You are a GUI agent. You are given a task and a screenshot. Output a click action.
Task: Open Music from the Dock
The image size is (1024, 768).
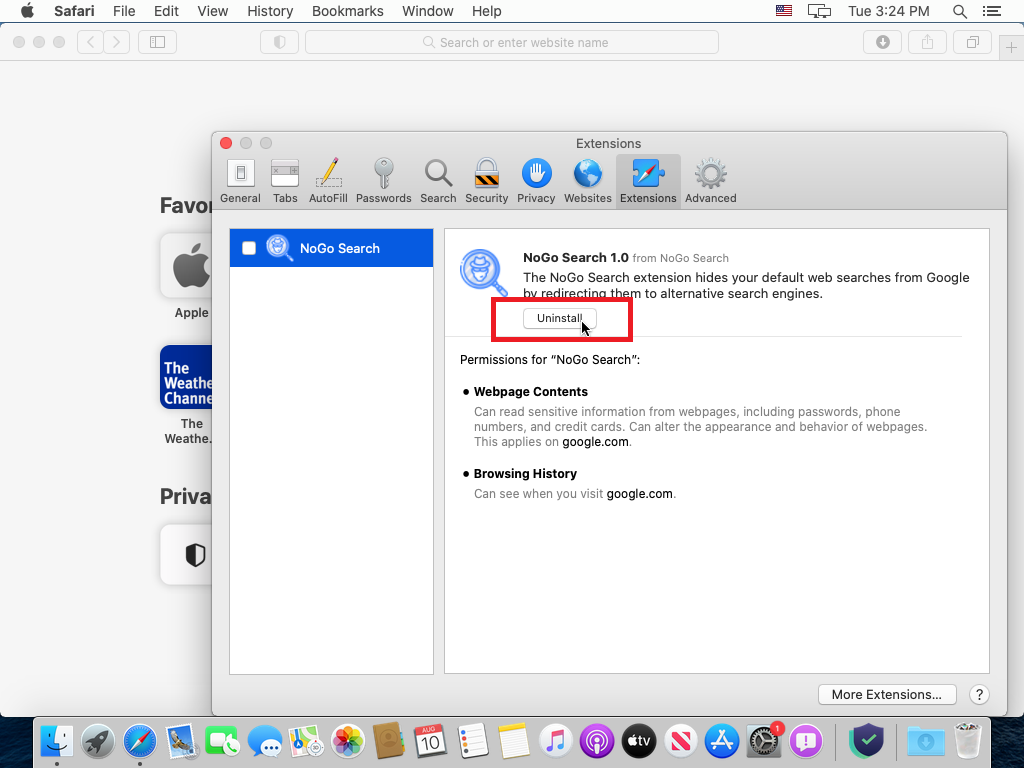[555, 741]
